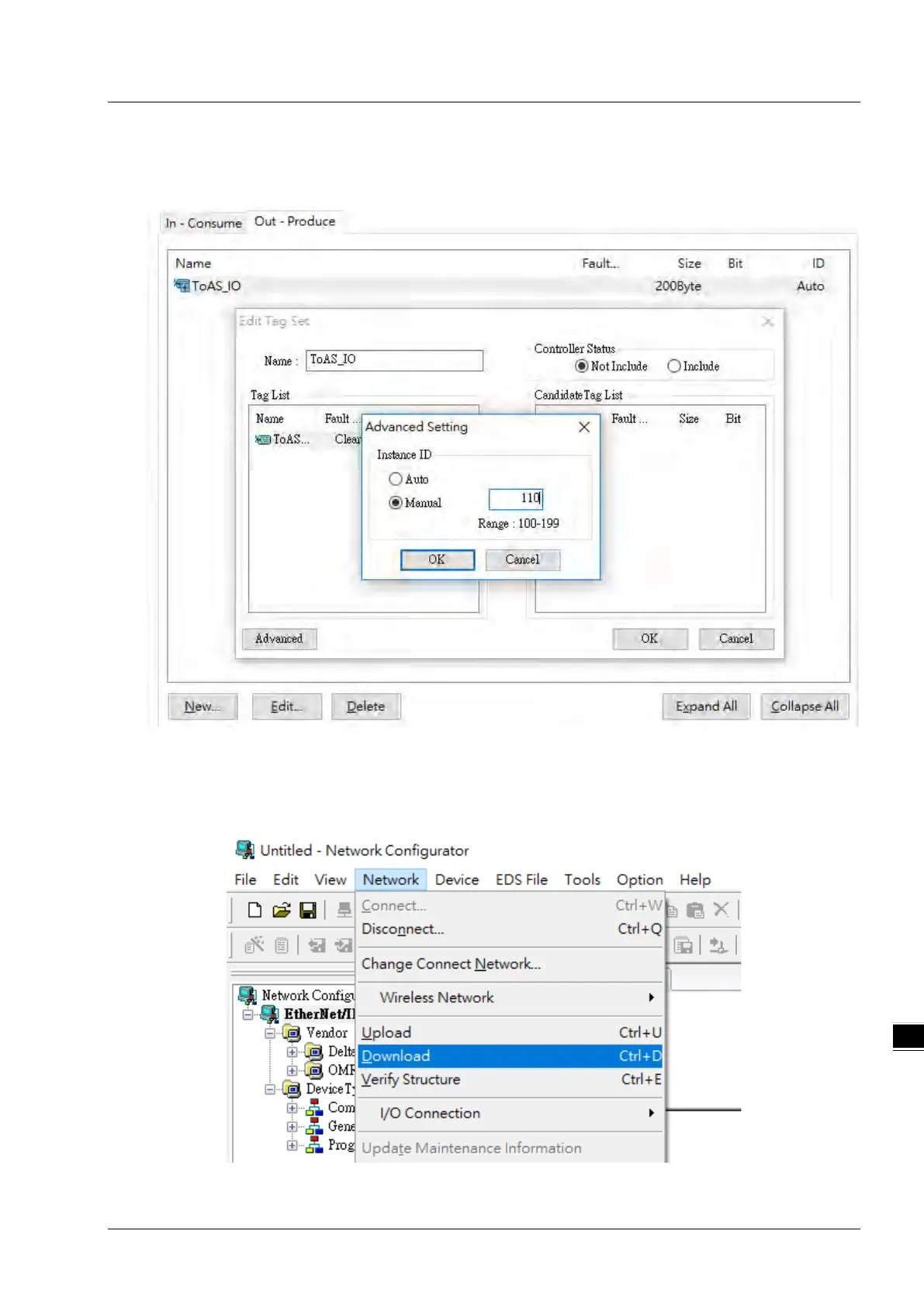Expand the Gene... device type node
The height and width of the screenshot is (1307, 924).
(292, 1126)
